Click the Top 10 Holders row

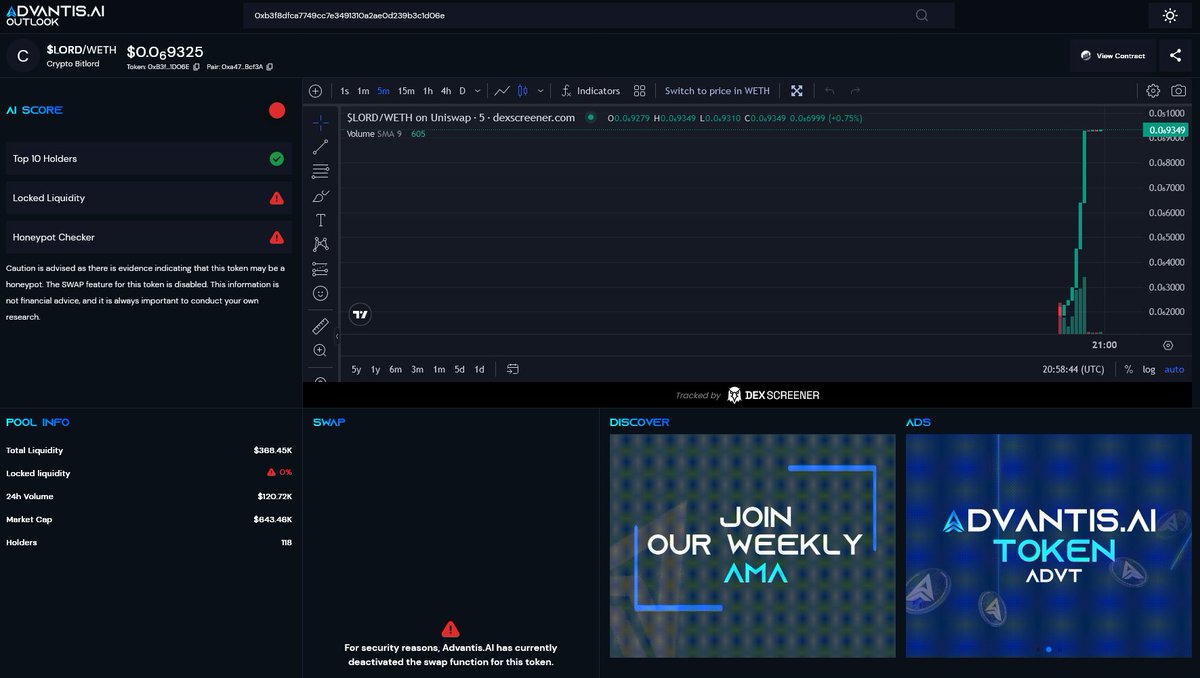149,158
